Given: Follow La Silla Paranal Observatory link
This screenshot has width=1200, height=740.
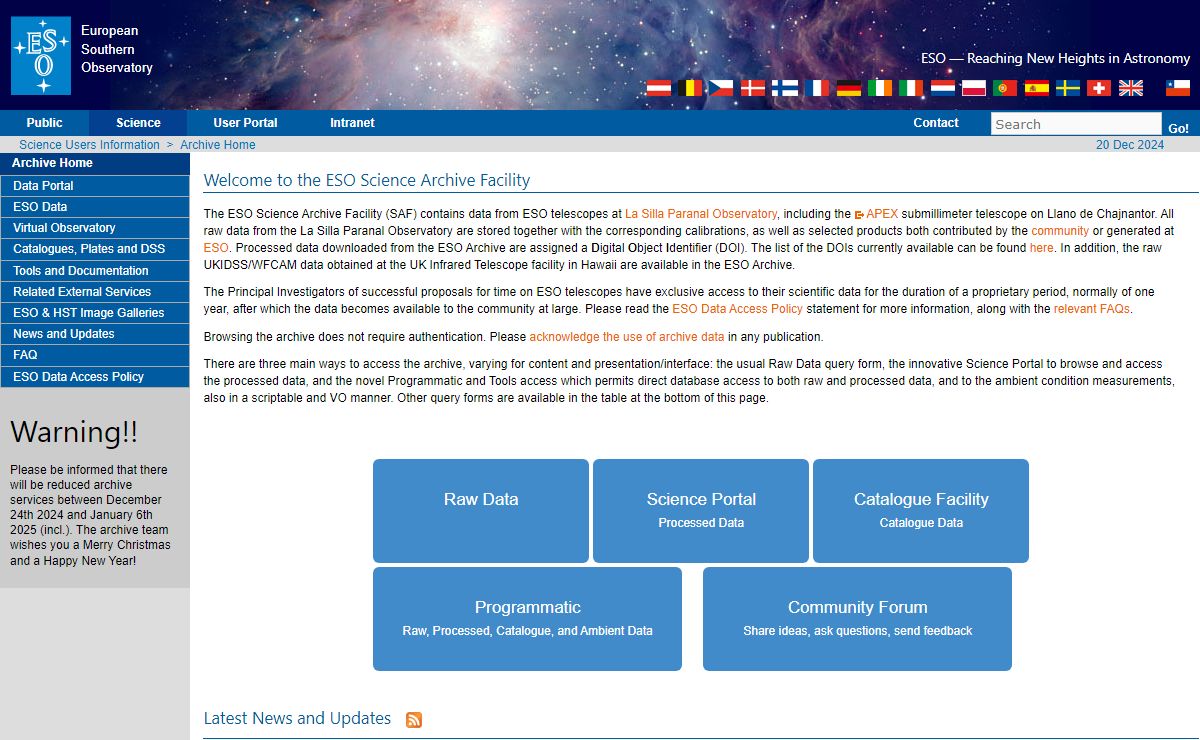Looking at the screenshot, I should tap(701, 214).
